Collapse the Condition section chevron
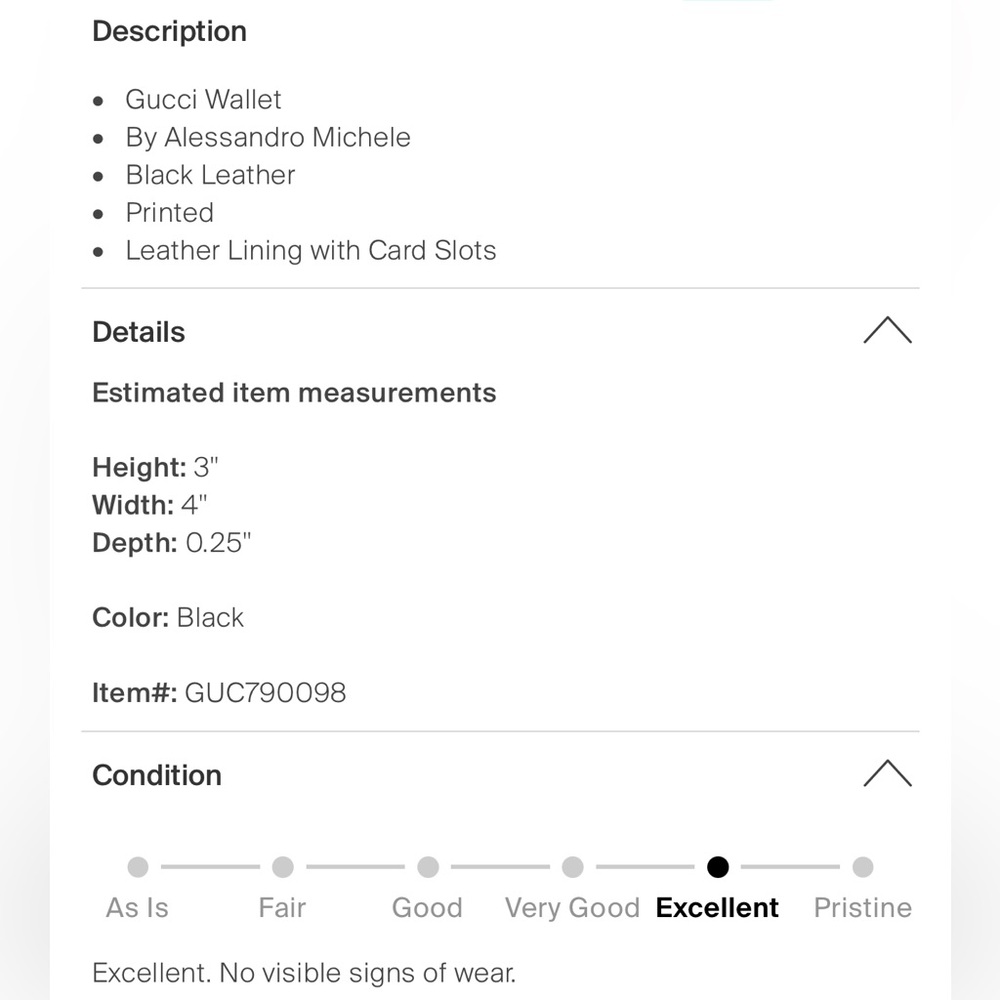The image size is (1000, 1000). pos(887,773)
